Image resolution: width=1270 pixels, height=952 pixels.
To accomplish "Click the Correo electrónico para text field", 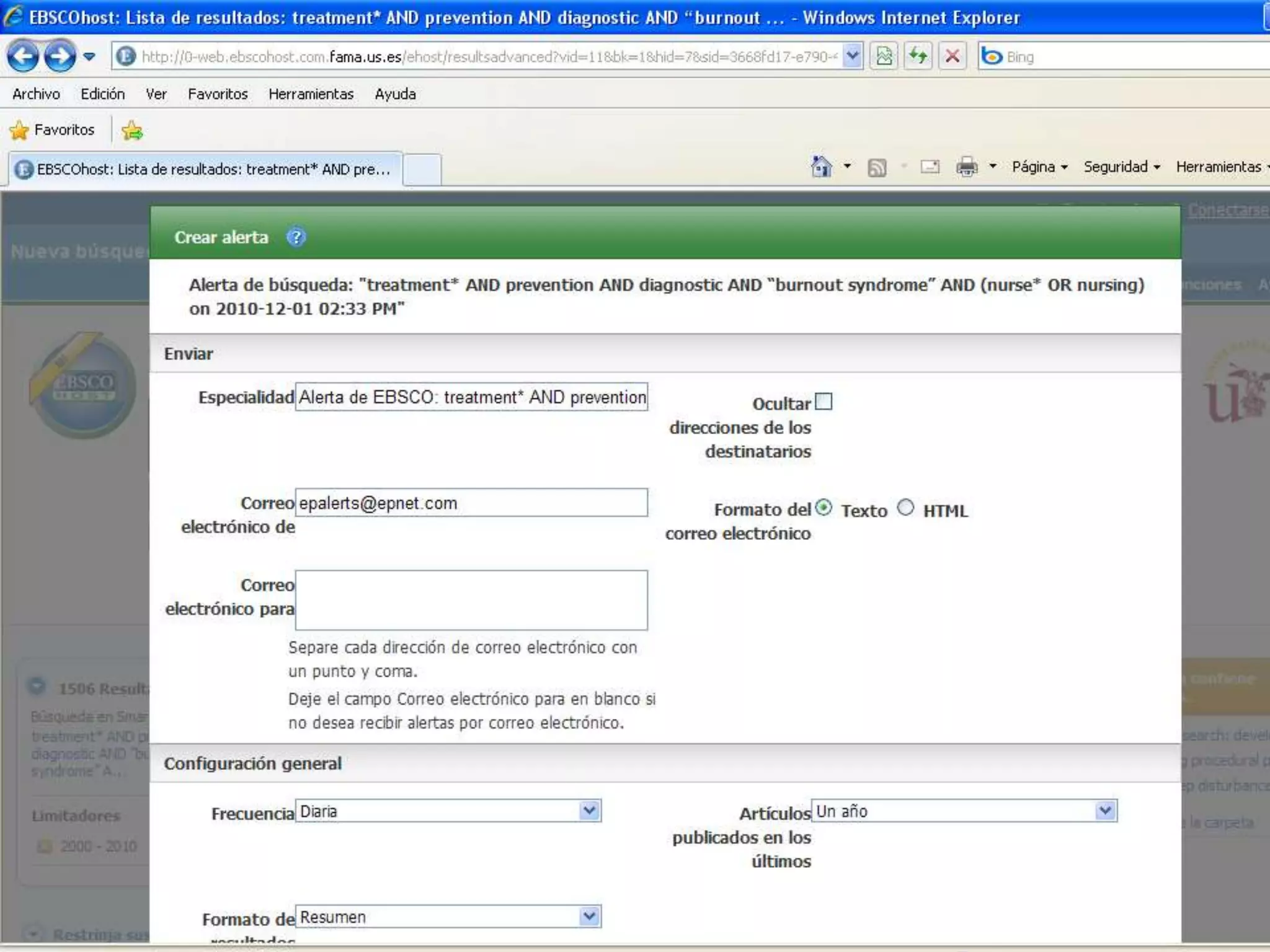I will tap(471, 600).
